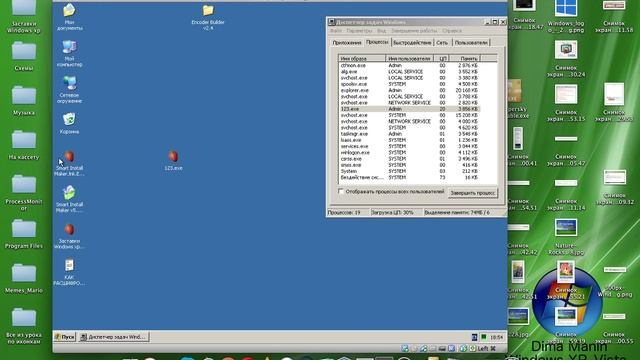Select Smart Install Maker.lnk.E... apple icon
This screenshot has height=360, width=640.
(69, 156)
